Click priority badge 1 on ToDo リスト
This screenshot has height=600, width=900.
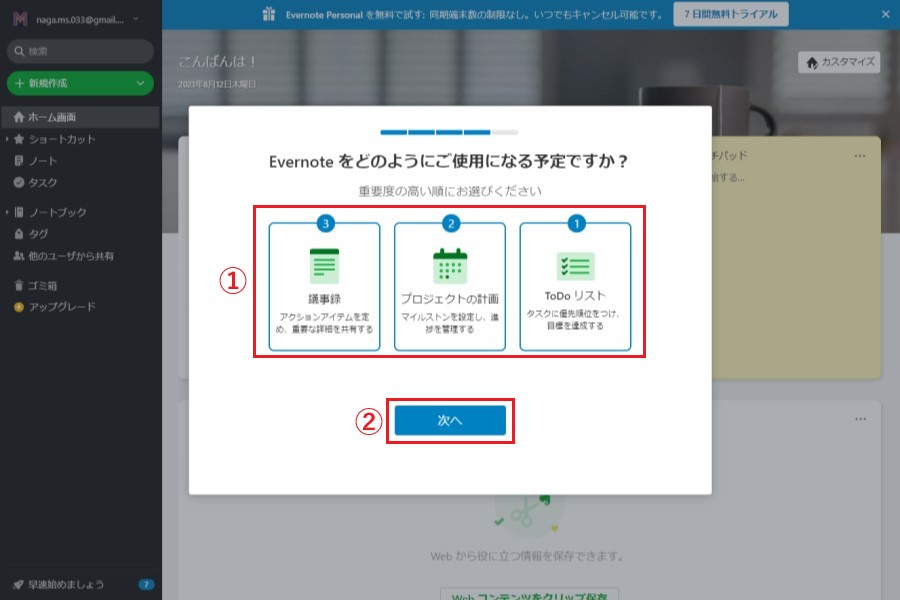coord(577,223)
